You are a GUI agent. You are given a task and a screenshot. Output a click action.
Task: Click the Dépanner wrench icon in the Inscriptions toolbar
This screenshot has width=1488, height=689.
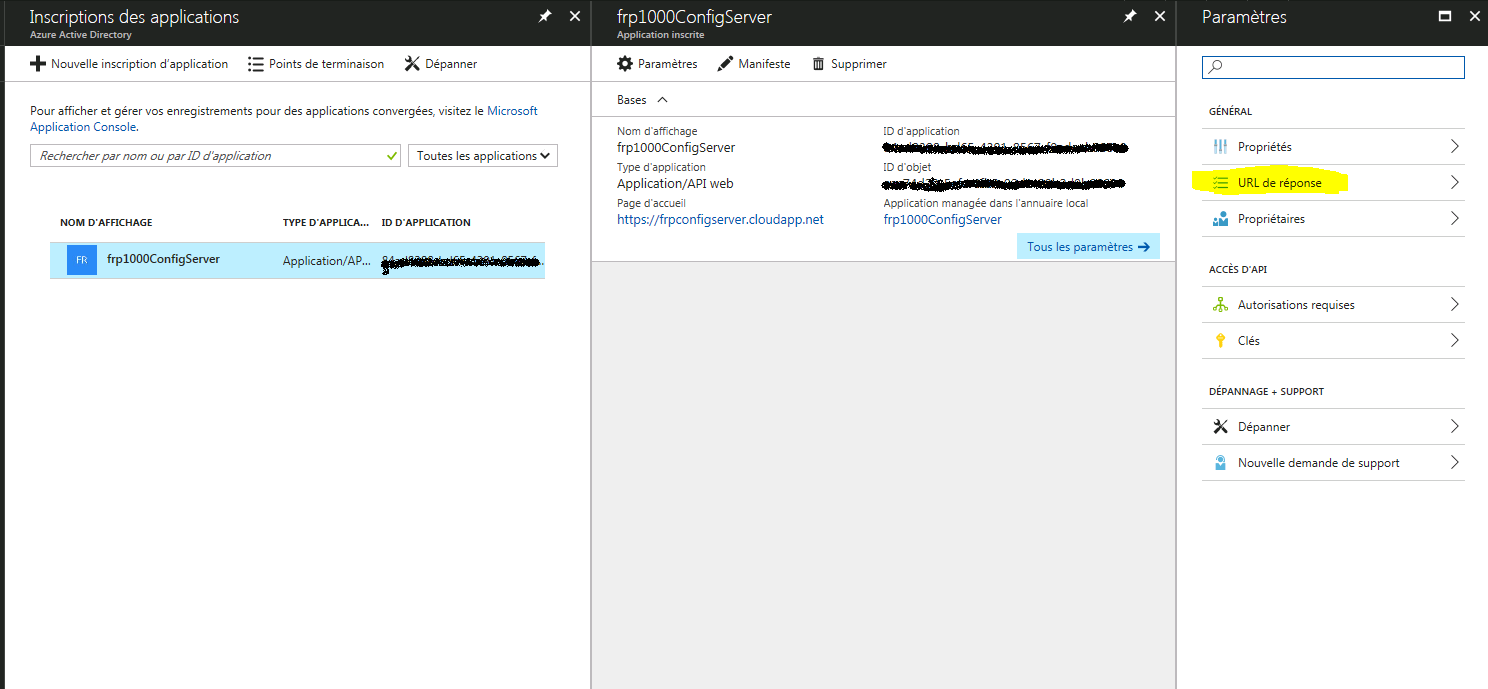[411, 64]
